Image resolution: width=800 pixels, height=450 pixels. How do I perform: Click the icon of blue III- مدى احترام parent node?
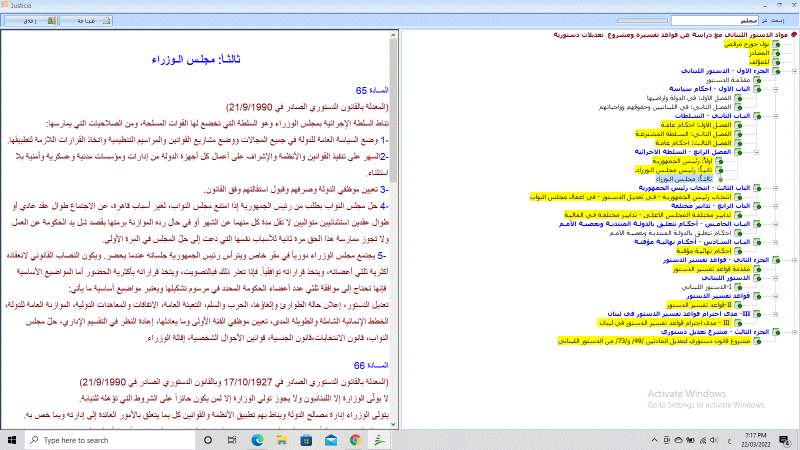pyautogui.click(x=757, y=314)
